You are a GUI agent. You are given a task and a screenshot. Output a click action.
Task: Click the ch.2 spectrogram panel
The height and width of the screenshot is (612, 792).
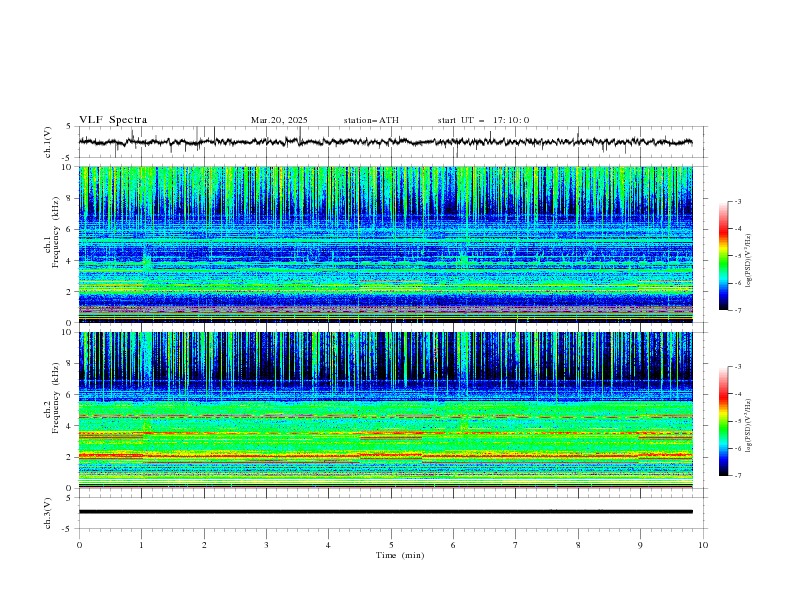385,410
